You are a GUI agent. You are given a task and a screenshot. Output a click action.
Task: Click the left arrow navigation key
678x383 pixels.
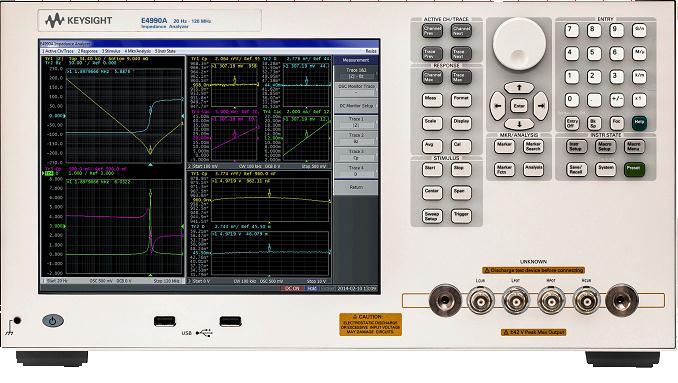pos(498,106)
